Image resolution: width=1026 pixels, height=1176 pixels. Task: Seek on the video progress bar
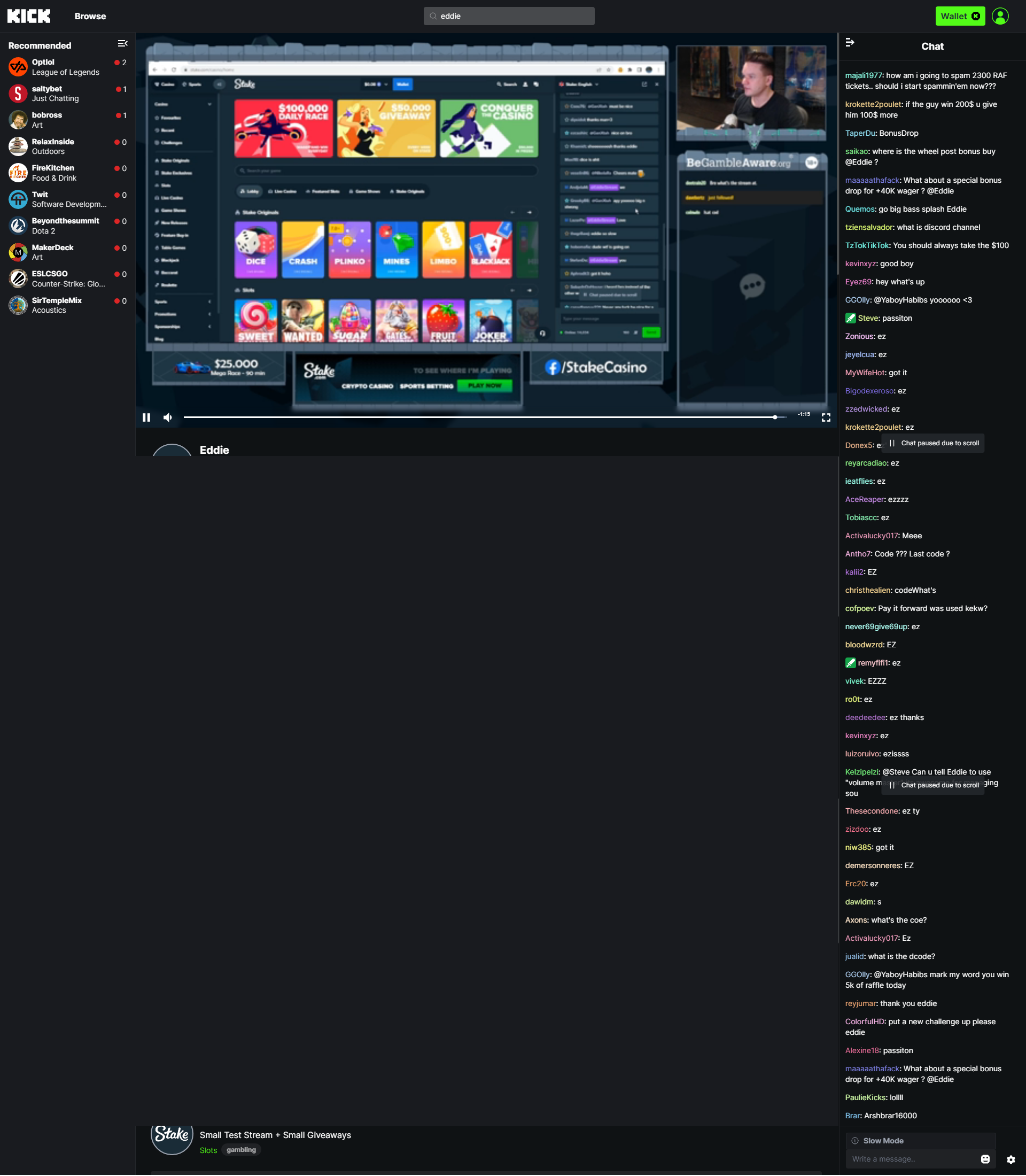point(485,417)
